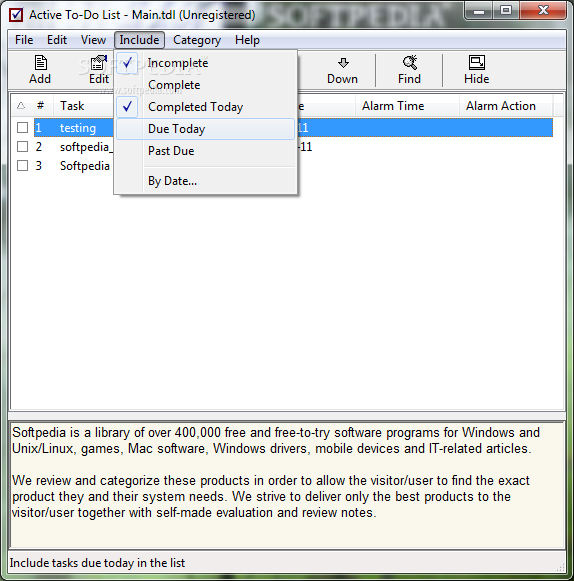
Task: Click the Hide toolbar icon
Action: pyautogui.click(x=477, y=70)
